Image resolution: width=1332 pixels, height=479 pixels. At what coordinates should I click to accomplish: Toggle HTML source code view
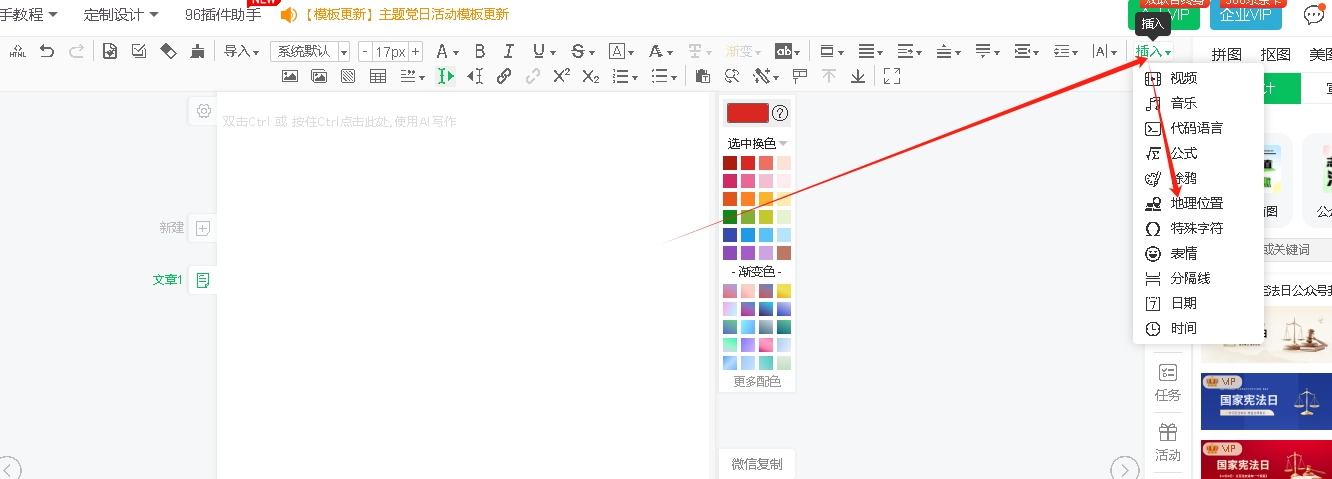pos(17,51)
